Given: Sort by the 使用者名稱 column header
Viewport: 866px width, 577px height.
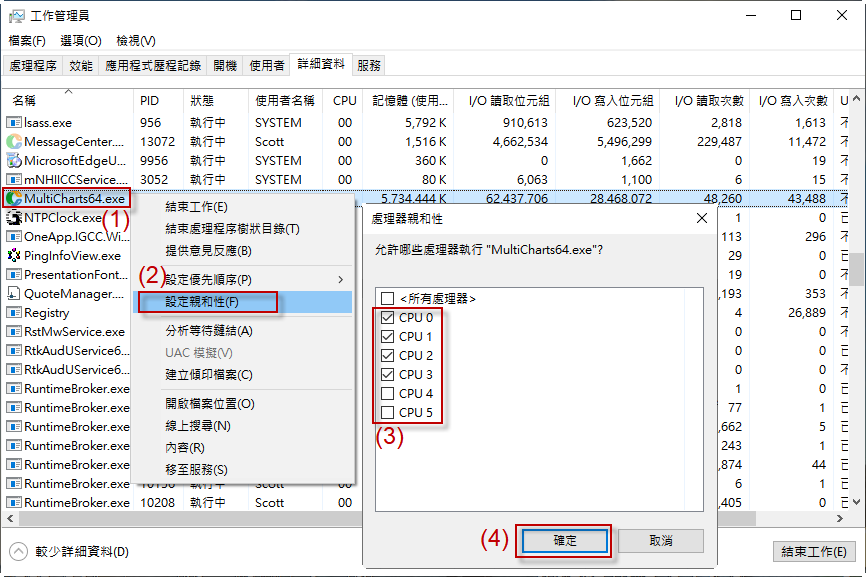Looking at the screenshot, I should coord(285,100).
